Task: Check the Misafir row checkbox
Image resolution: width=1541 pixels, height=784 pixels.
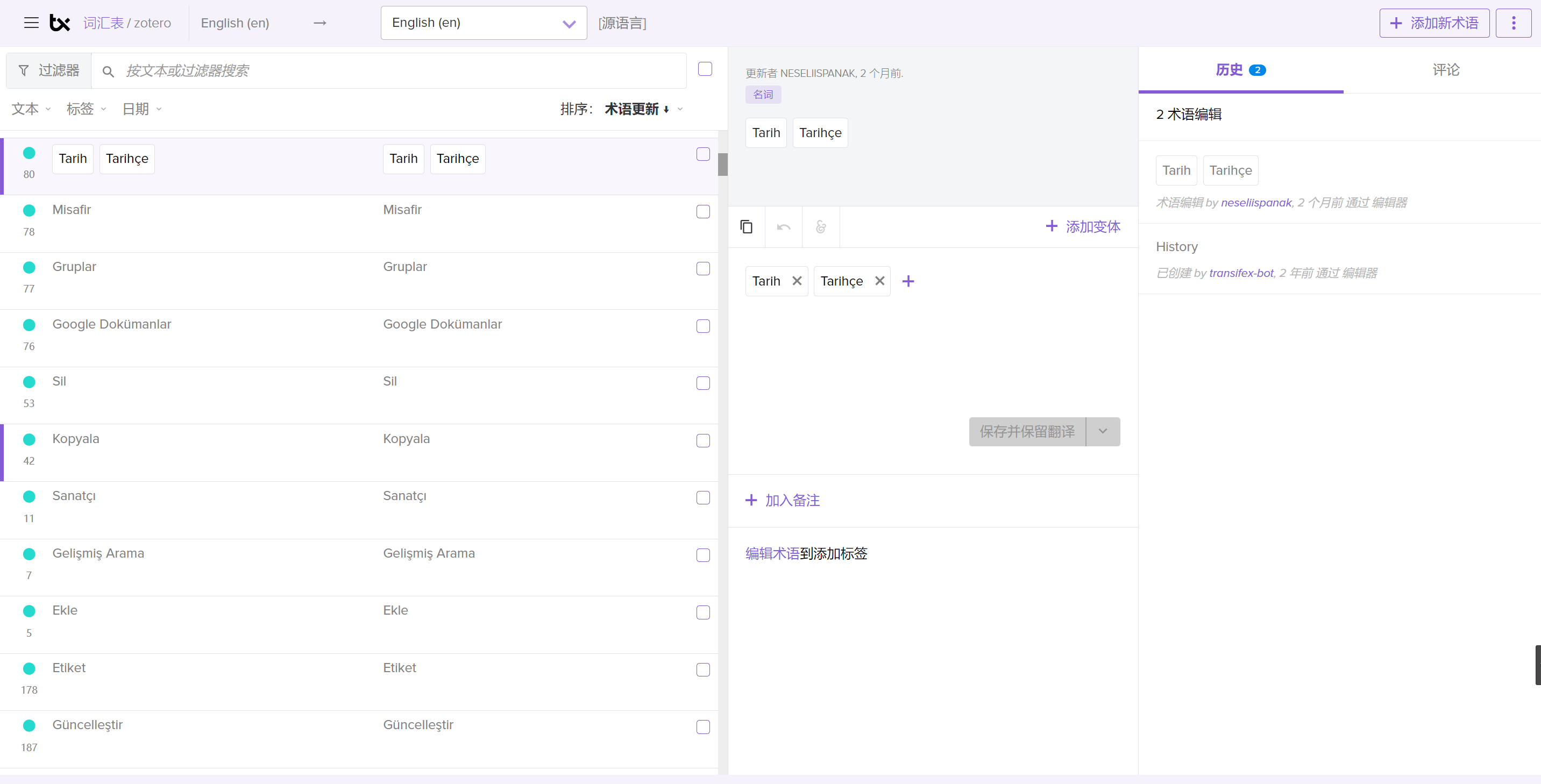Action: 703,212
